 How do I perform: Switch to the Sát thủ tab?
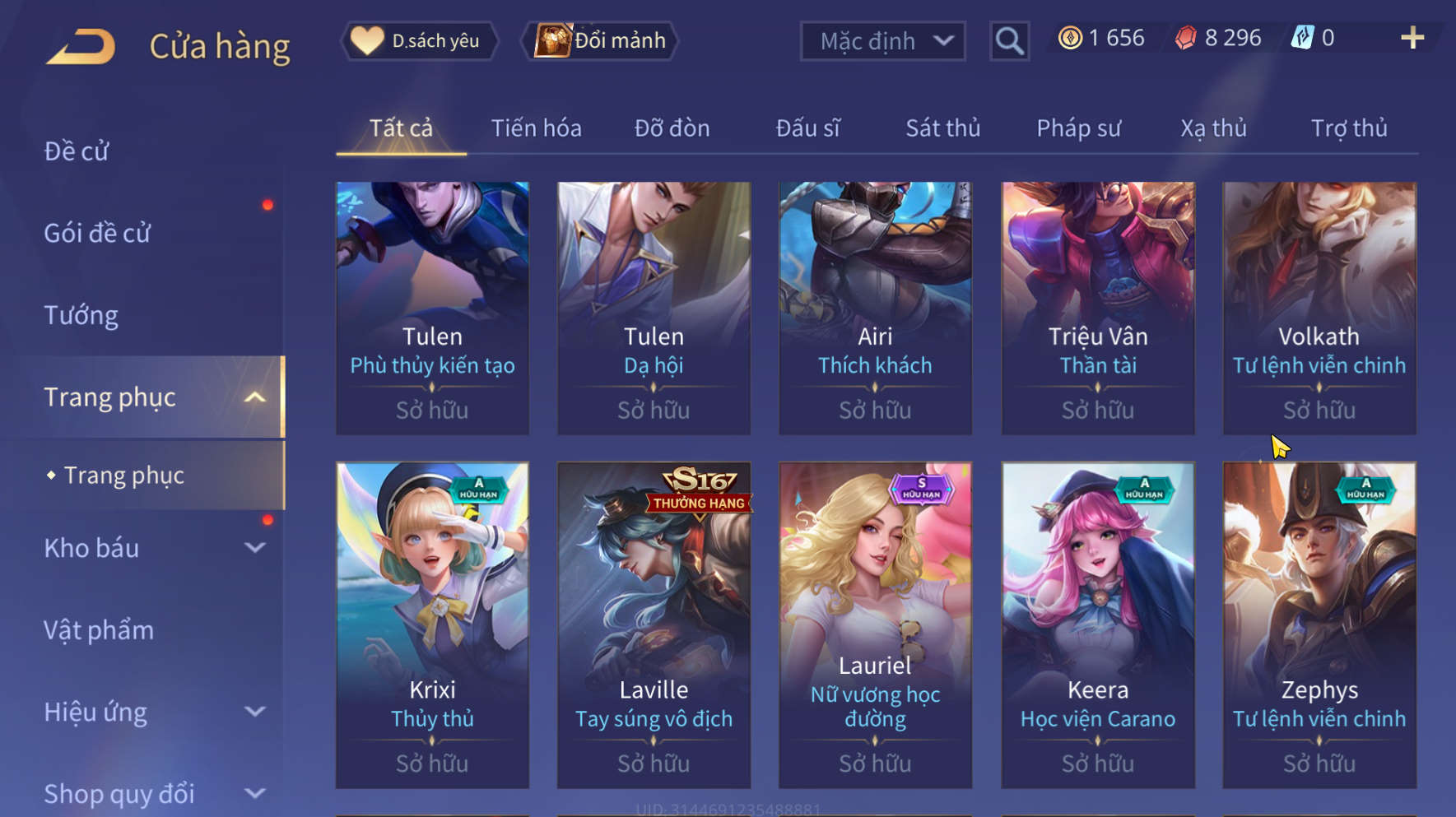click(943, 128)
